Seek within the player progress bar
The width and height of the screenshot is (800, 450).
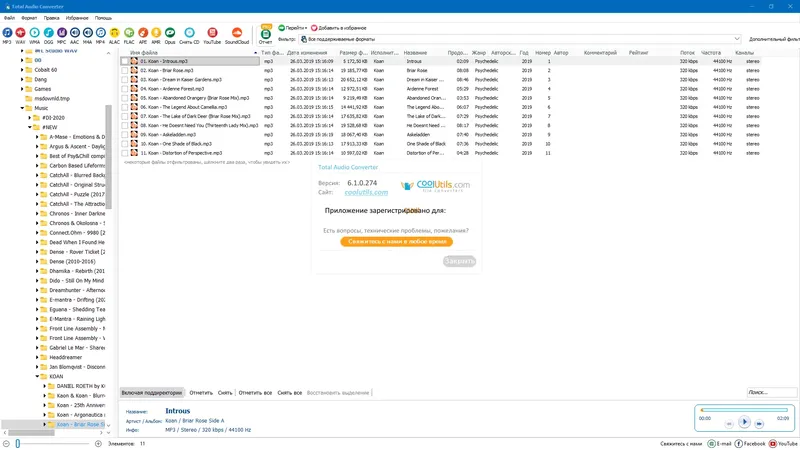[x=744, y=410]
